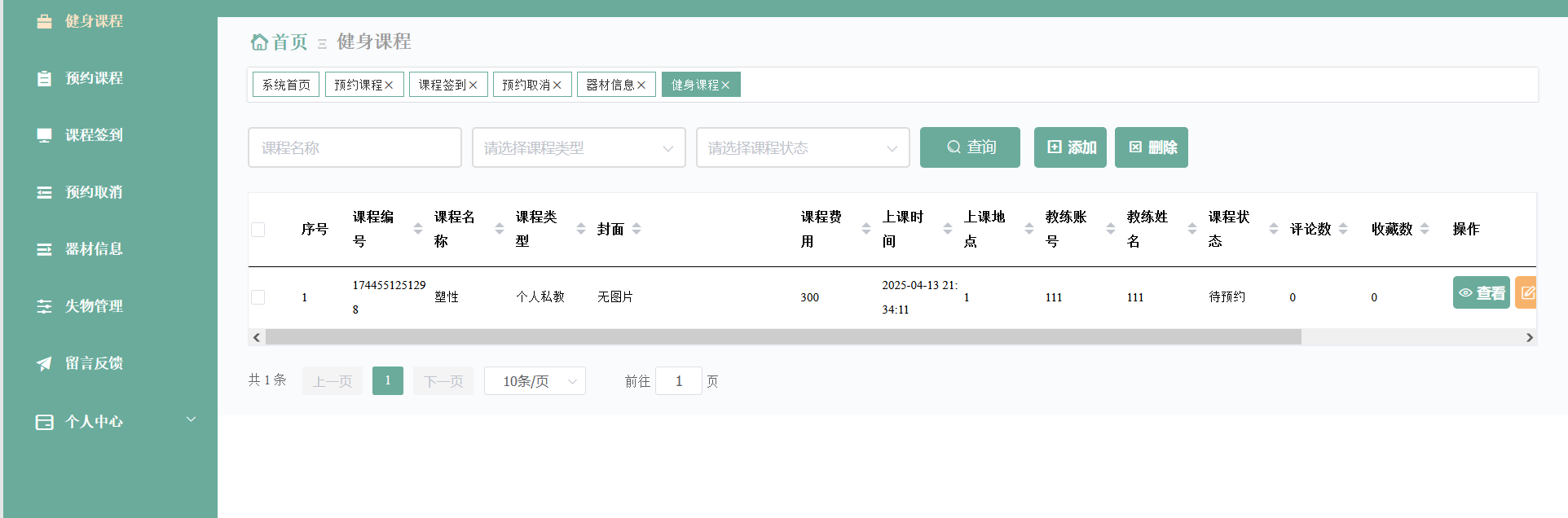Screen dimensions: 1568x518
Task: Click the 个人私教 course type cell
Action: click(x=540, y=297)
